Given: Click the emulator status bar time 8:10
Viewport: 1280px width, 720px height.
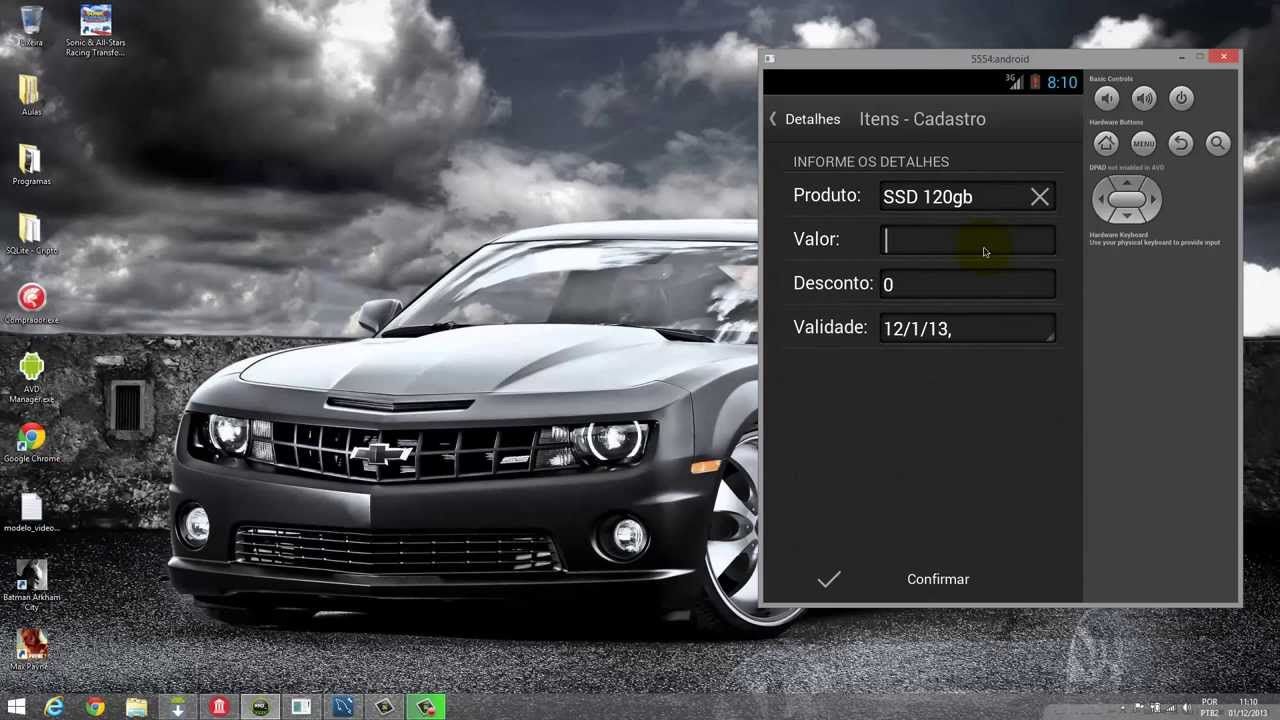Looking at the screenshot, I should coord(1062,83).
